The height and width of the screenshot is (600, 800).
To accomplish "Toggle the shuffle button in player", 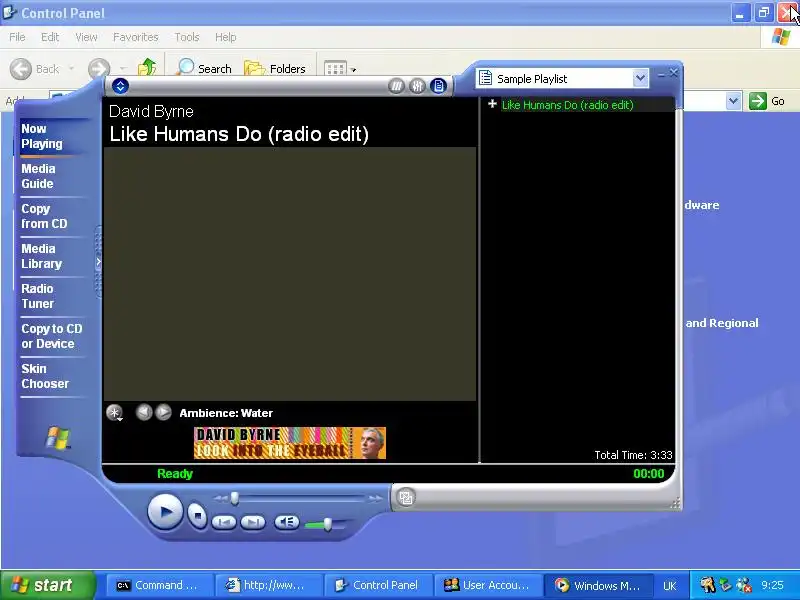I will pyautogui.click(x=396, y=86).
